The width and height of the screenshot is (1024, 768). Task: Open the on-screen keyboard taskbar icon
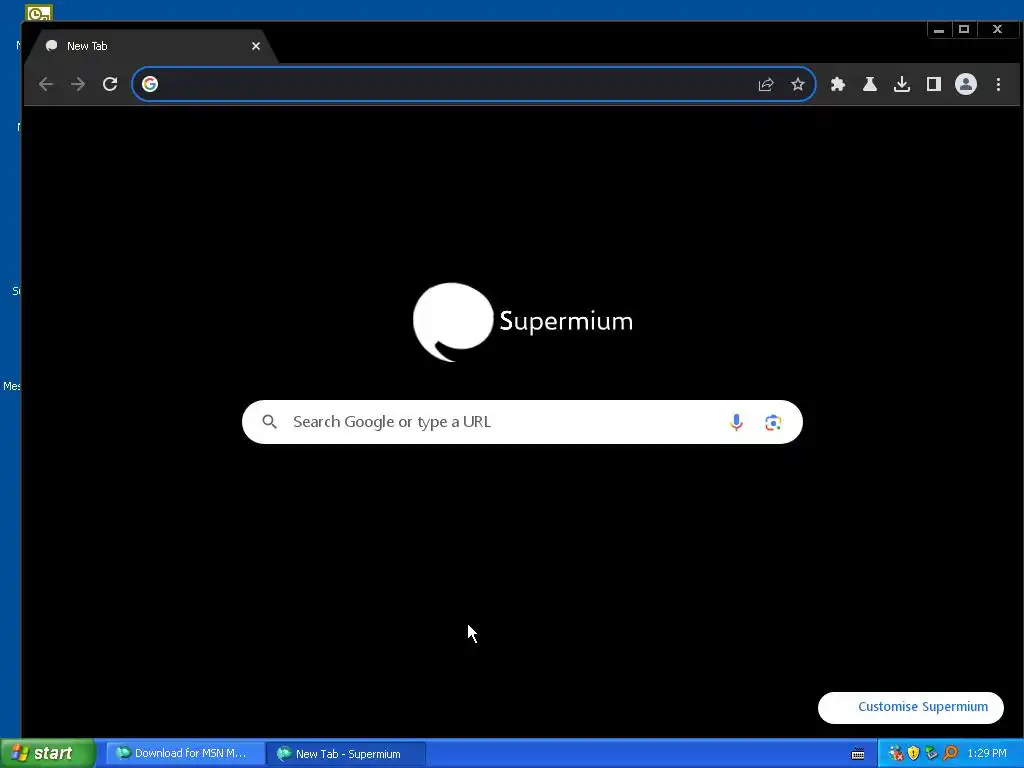click(858, 754)
